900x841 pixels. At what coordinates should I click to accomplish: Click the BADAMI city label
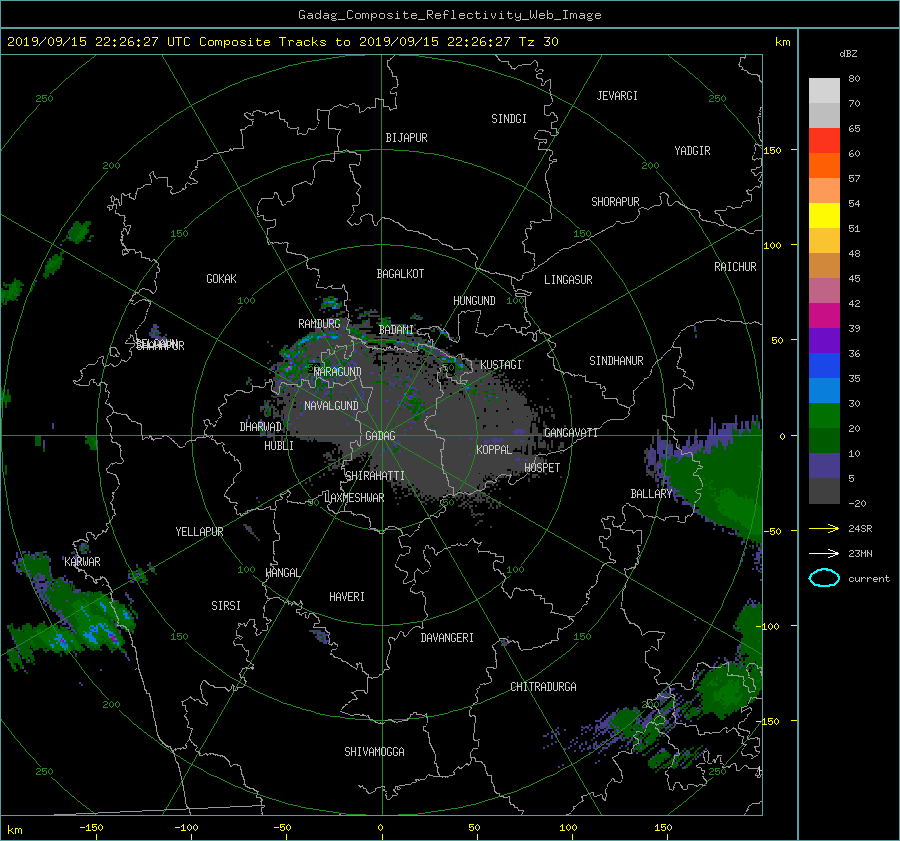click(396, 330)
